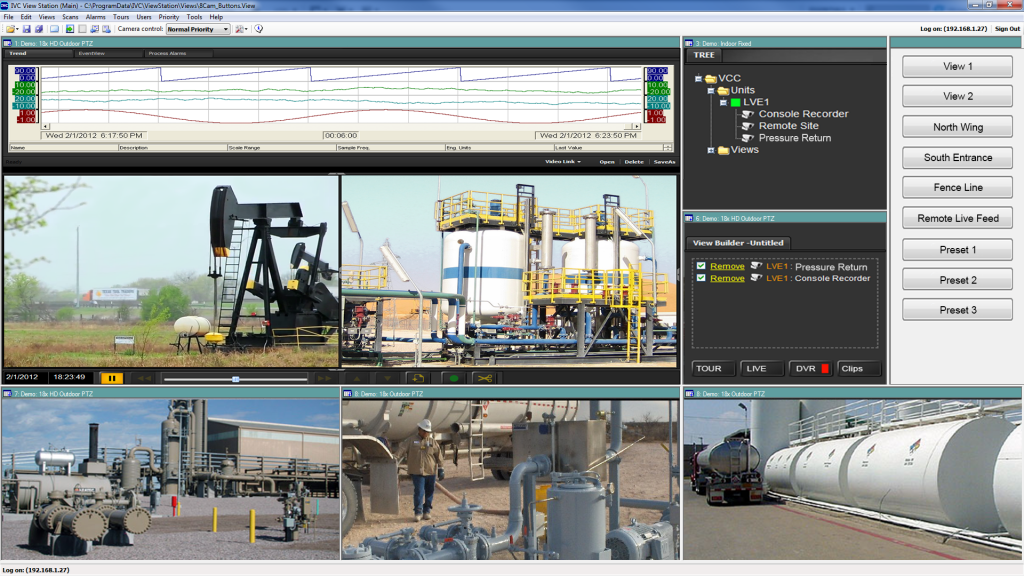Click the Save icon in the toolbar

point(26,29)
